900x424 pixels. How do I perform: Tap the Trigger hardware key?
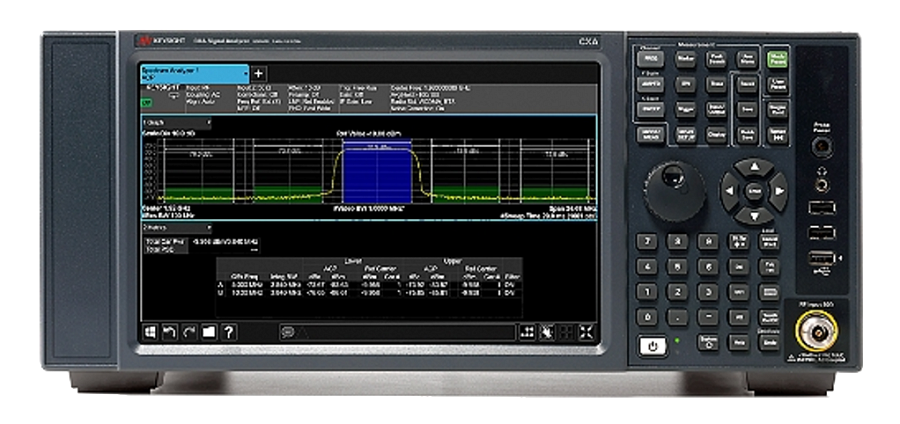(x=686, y=109)
